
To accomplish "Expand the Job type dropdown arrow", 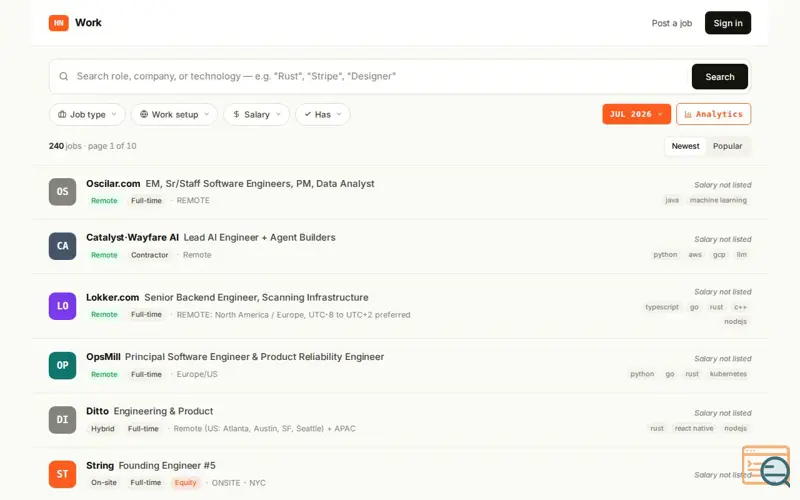I will pos(114,114).
